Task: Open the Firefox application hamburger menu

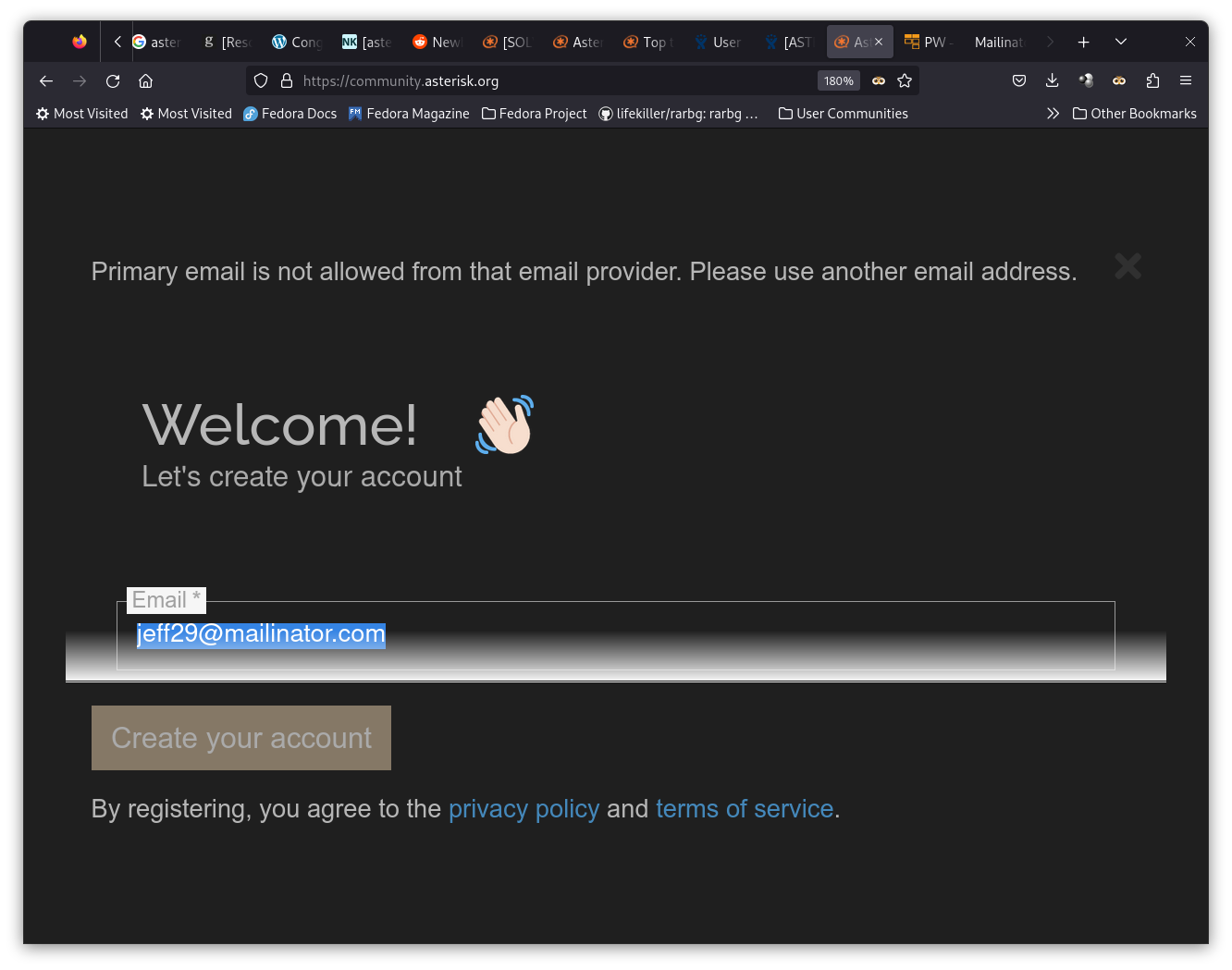Action: pyautogui.click(x=1186, y=81)
